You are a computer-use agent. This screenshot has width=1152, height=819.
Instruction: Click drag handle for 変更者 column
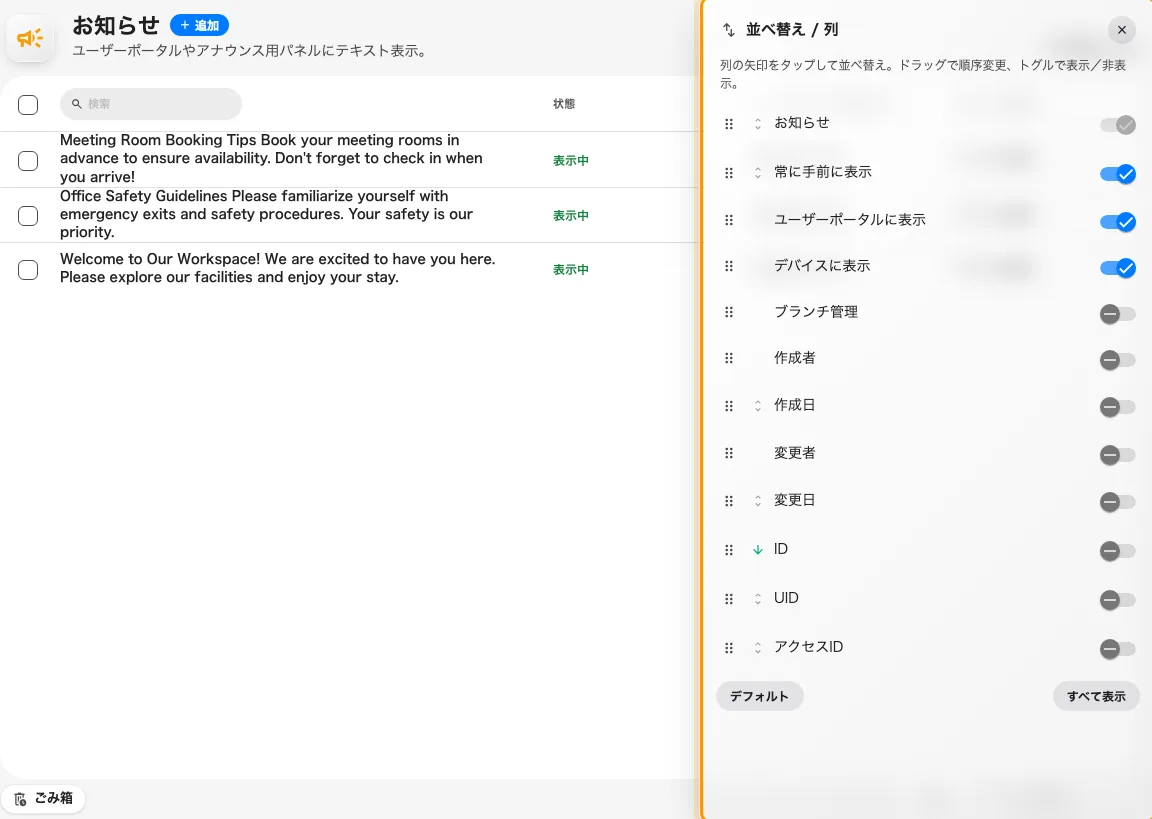tap(729, 453)
